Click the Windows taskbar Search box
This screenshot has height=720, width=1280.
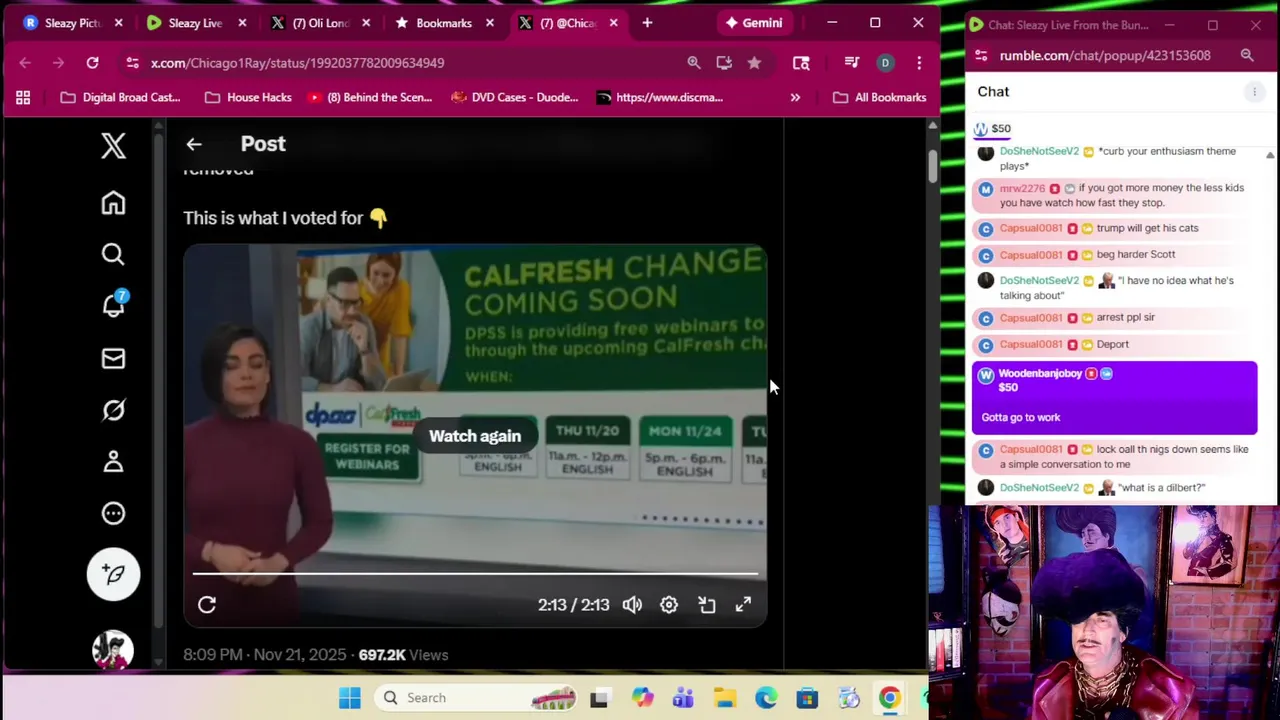pos(478,698)
